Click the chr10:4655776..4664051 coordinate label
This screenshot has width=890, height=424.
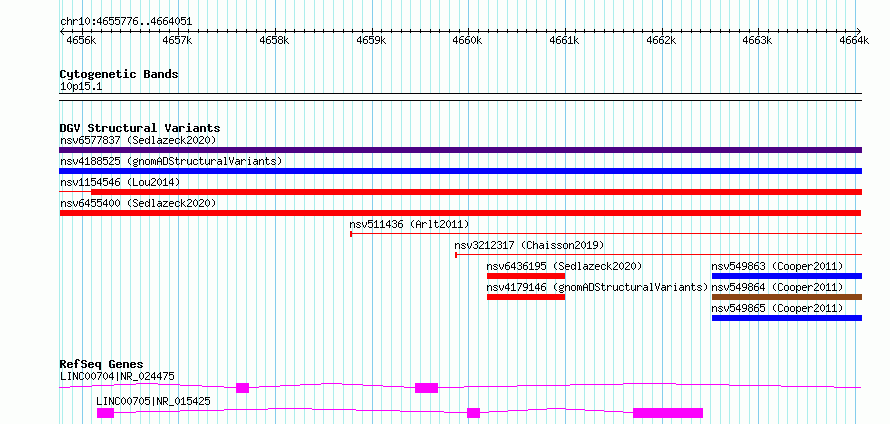(x=126, y=22)
